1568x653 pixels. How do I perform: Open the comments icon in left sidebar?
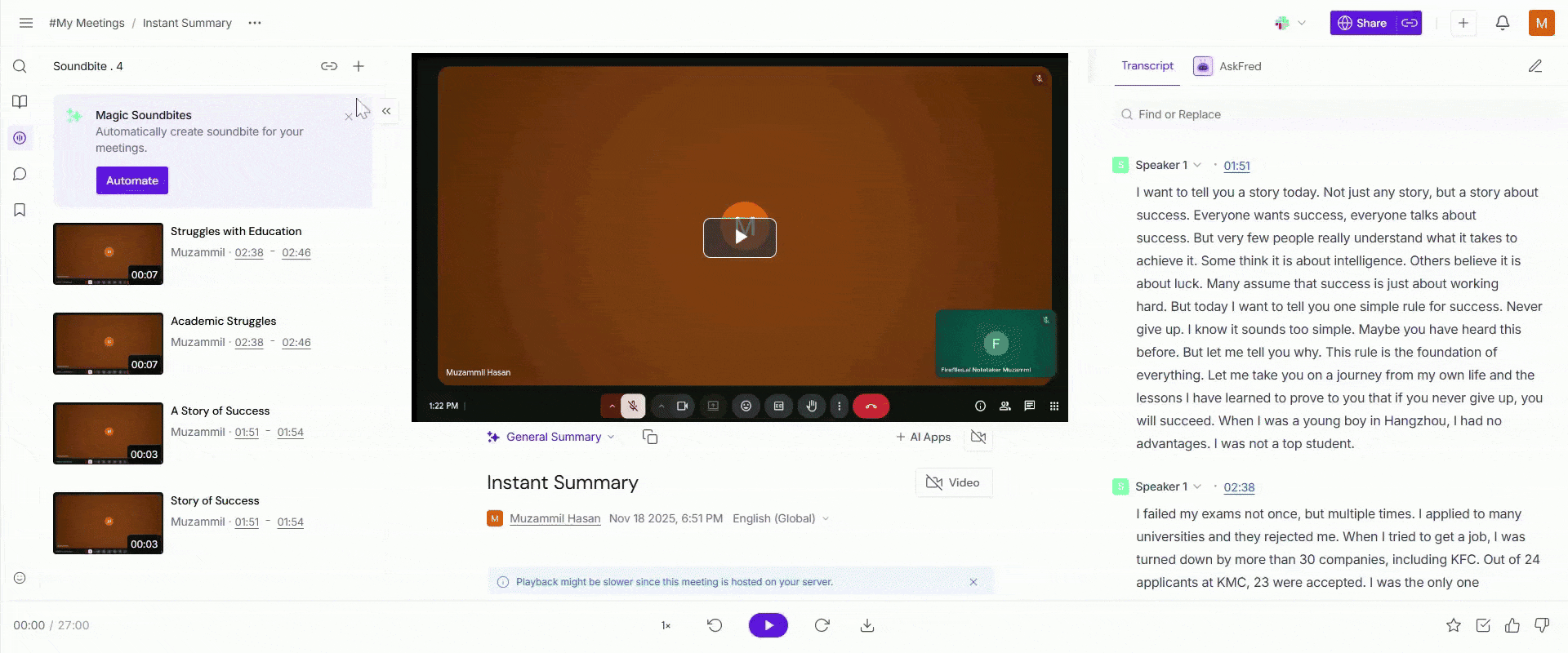pos(20,174)
